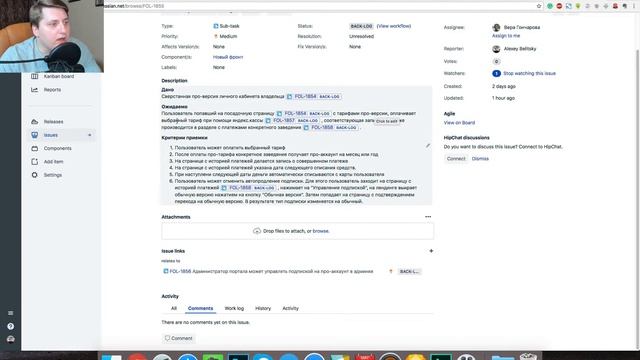Screen dimensions: 640x360
Task: Click the first green browser extension icon
Action: point(550,6)
